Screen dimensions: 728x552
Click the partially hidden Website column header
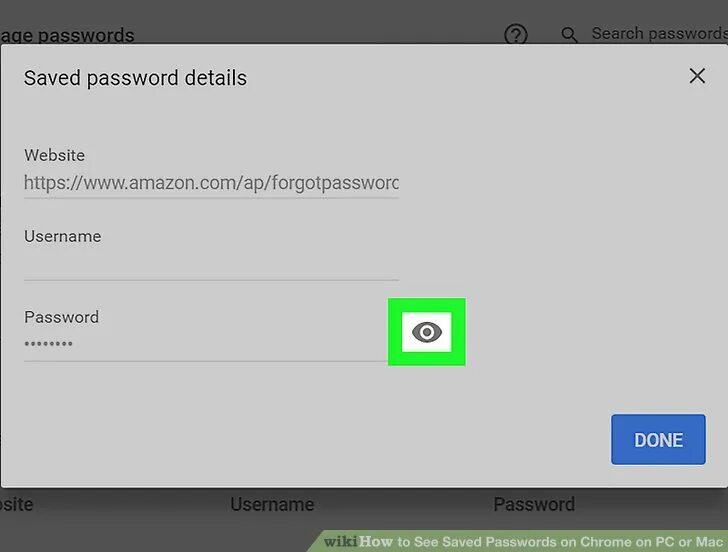(x=16, y=504)
